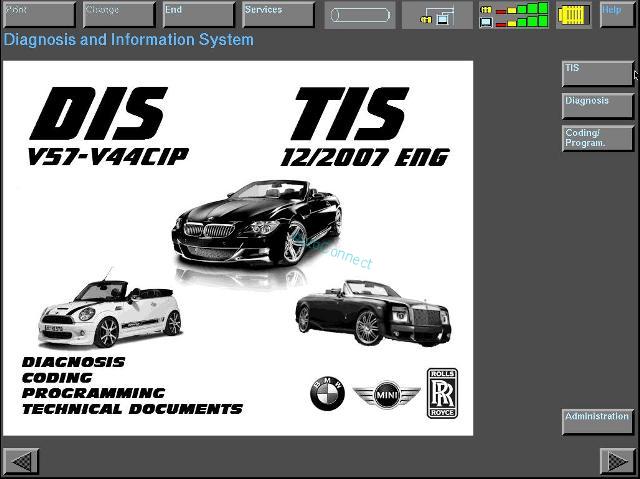
Task: Click the 'TECHNICAL DOCUMENTS' text
Action: coord(133,409)
